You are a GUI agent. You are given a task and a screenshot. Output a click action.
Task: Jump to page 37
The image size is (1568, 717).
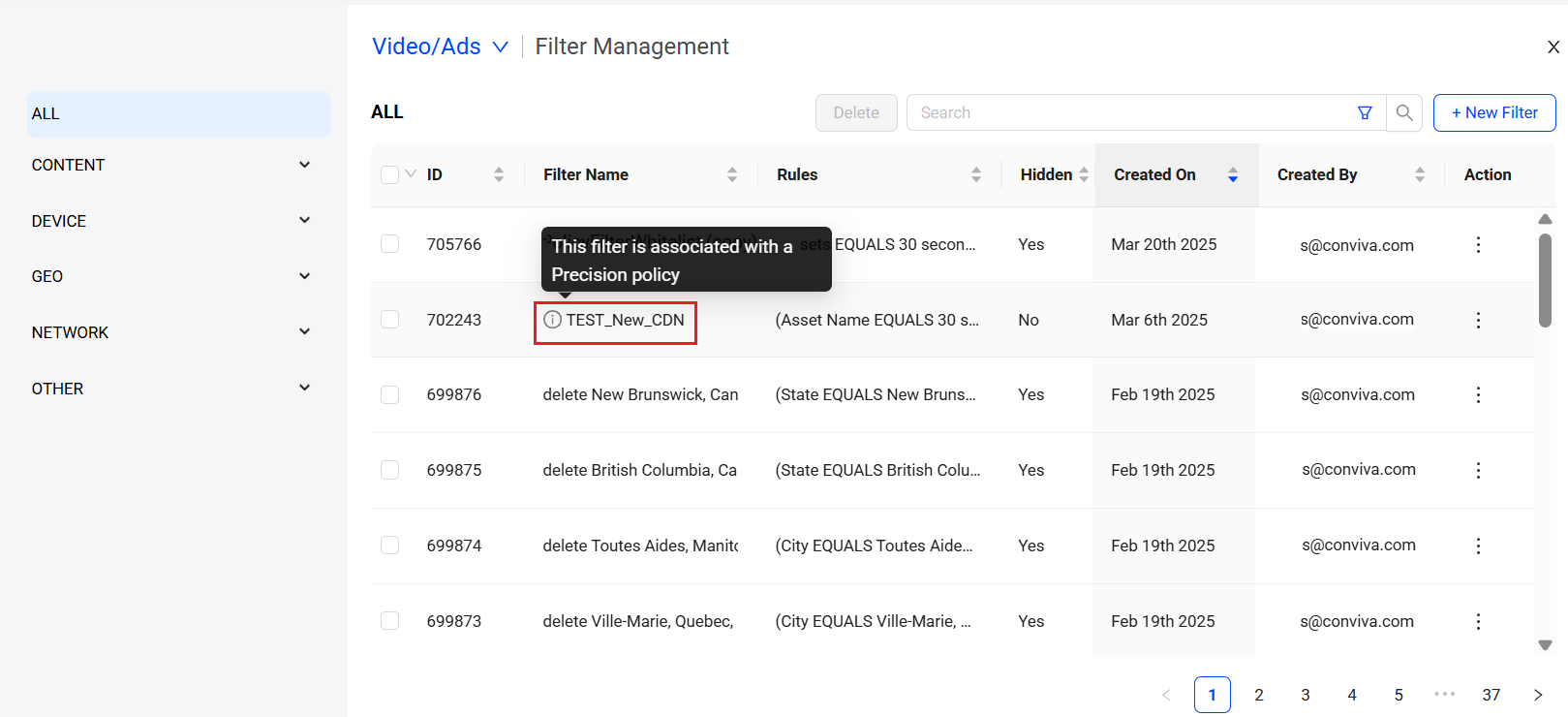pyautogui.click(x=1491, y=695)
